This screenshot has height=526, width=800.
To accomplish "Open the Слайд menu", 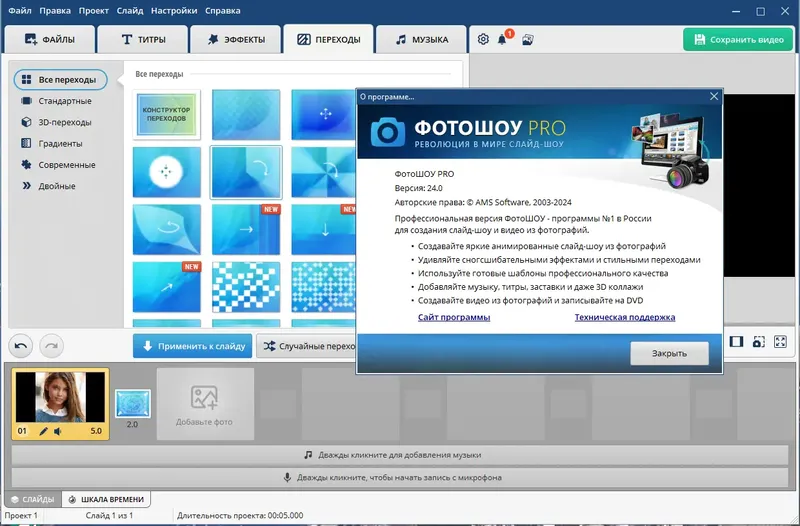I will click(130, 11).
